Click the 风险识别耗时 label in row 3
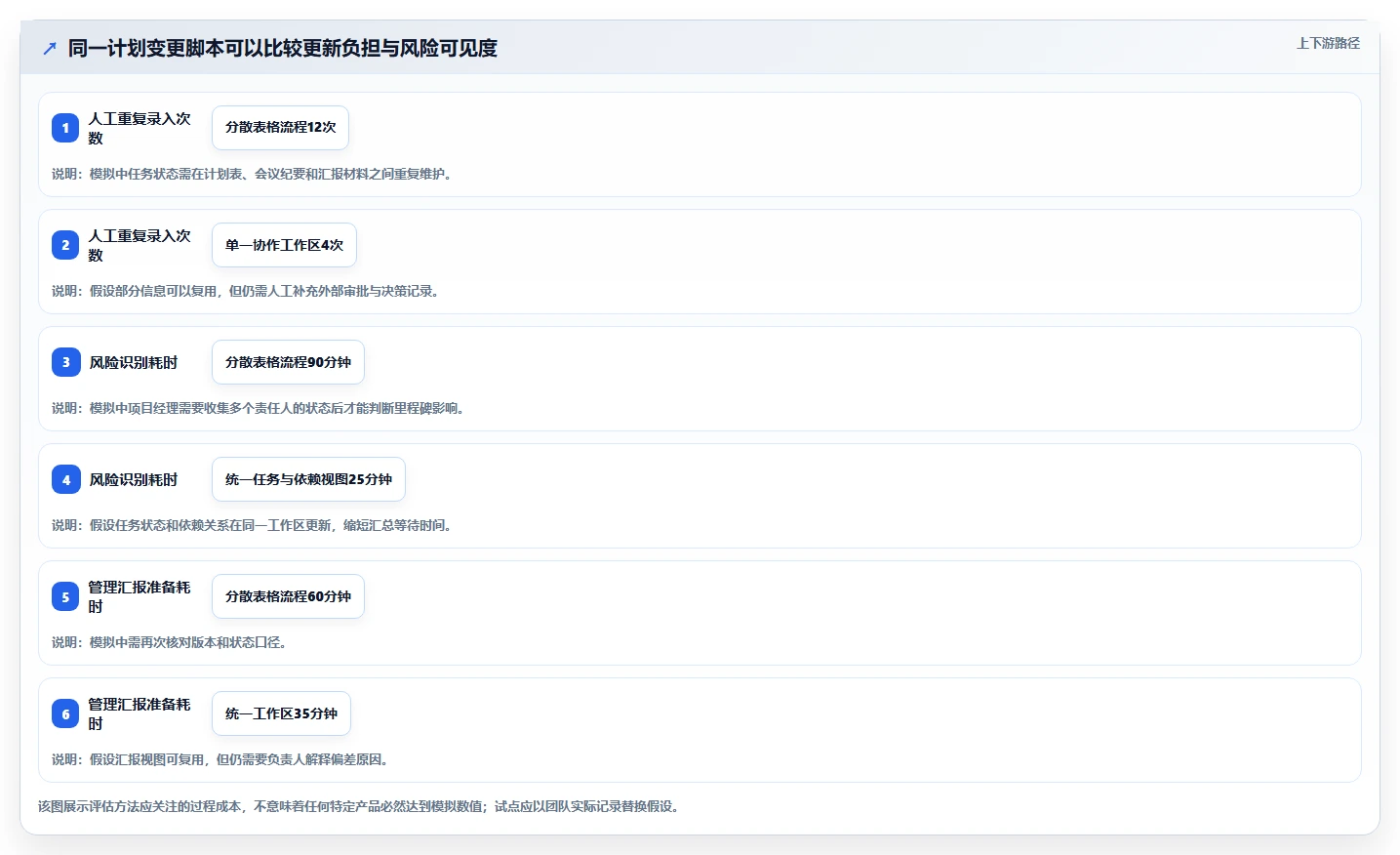This screenshot has height=855, width=1400. pos(134,362)
